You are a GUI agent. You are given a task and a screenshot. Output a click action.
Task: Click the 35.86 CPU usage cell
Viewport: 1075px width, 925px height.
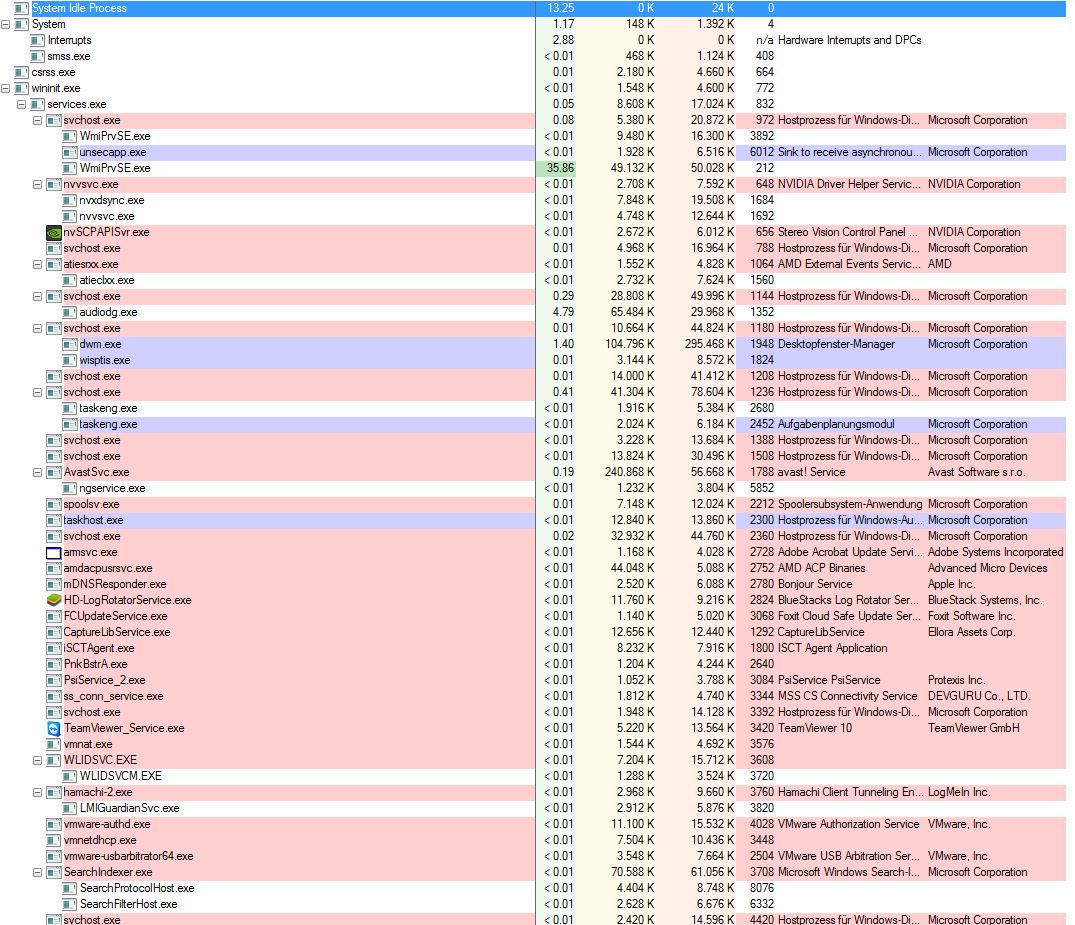point(556,168)
